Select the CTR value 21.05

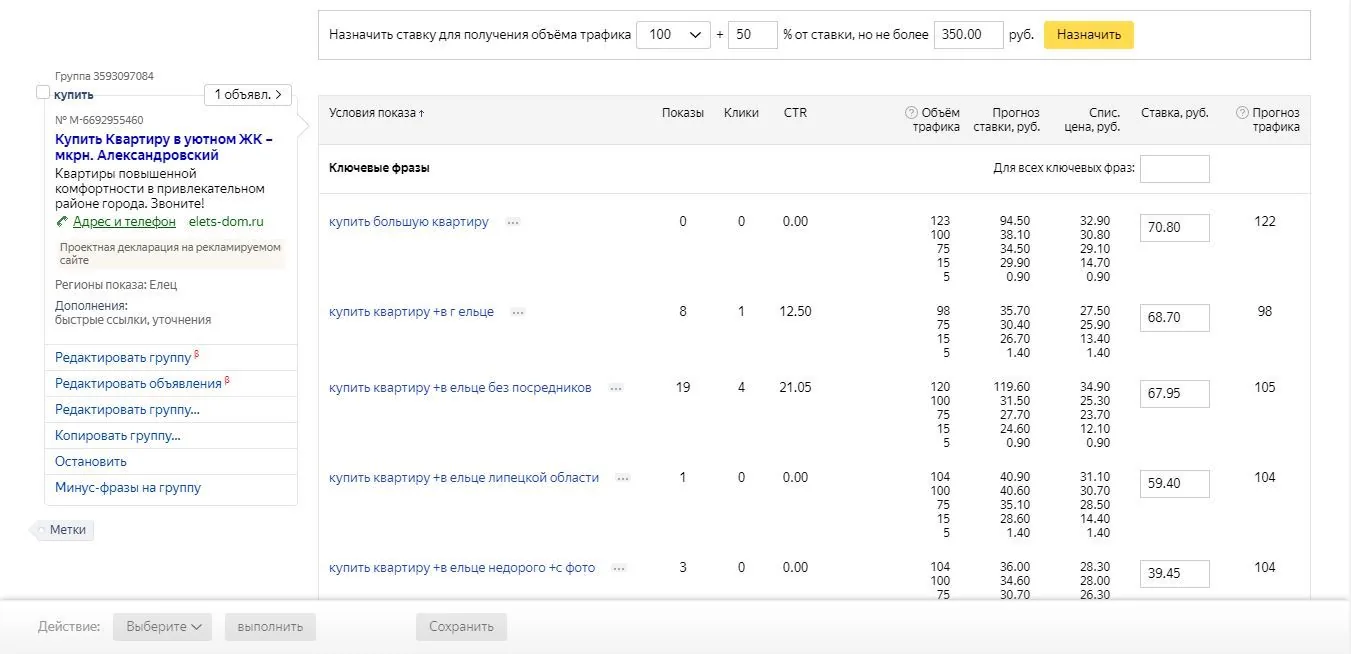(x=795, y=388)
